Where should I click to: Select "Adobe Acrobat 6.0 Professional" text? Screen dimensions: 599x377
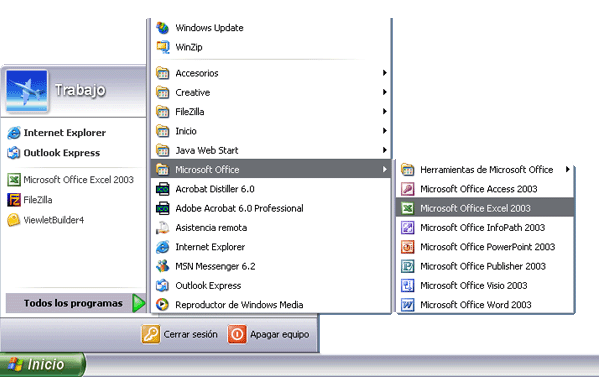pyautogui.click(x=240, y=208)
